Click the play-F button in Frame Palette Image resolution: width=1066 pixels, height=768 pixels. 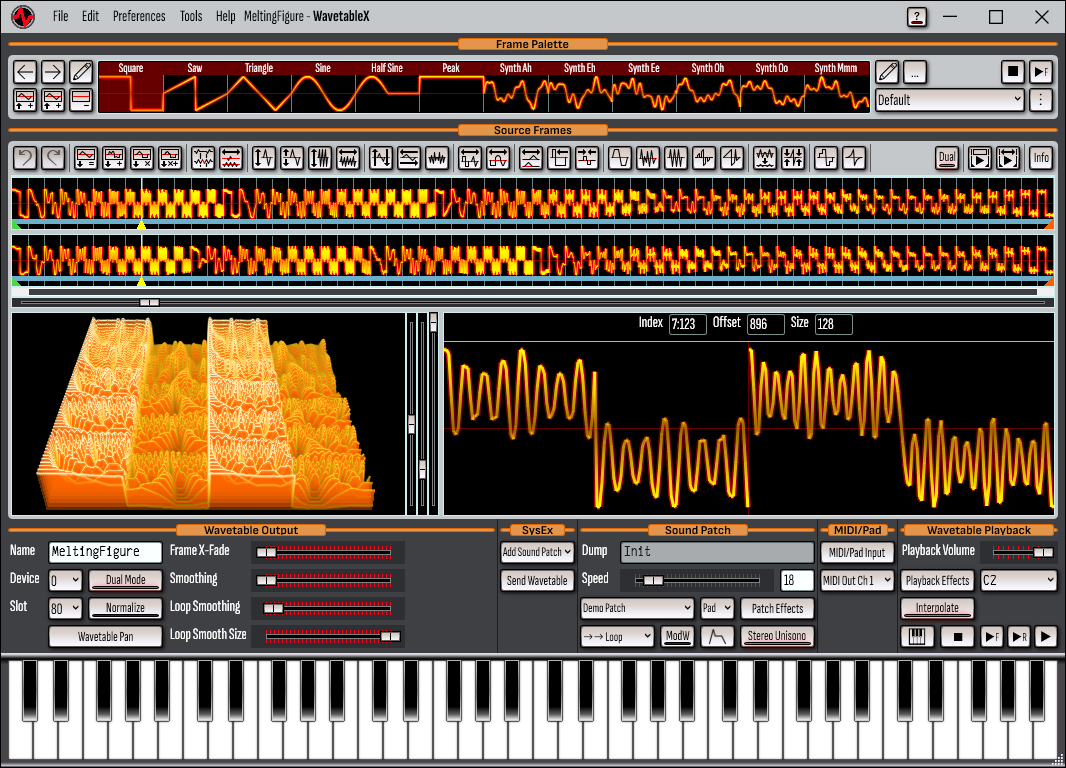(x=1040, y=72)
